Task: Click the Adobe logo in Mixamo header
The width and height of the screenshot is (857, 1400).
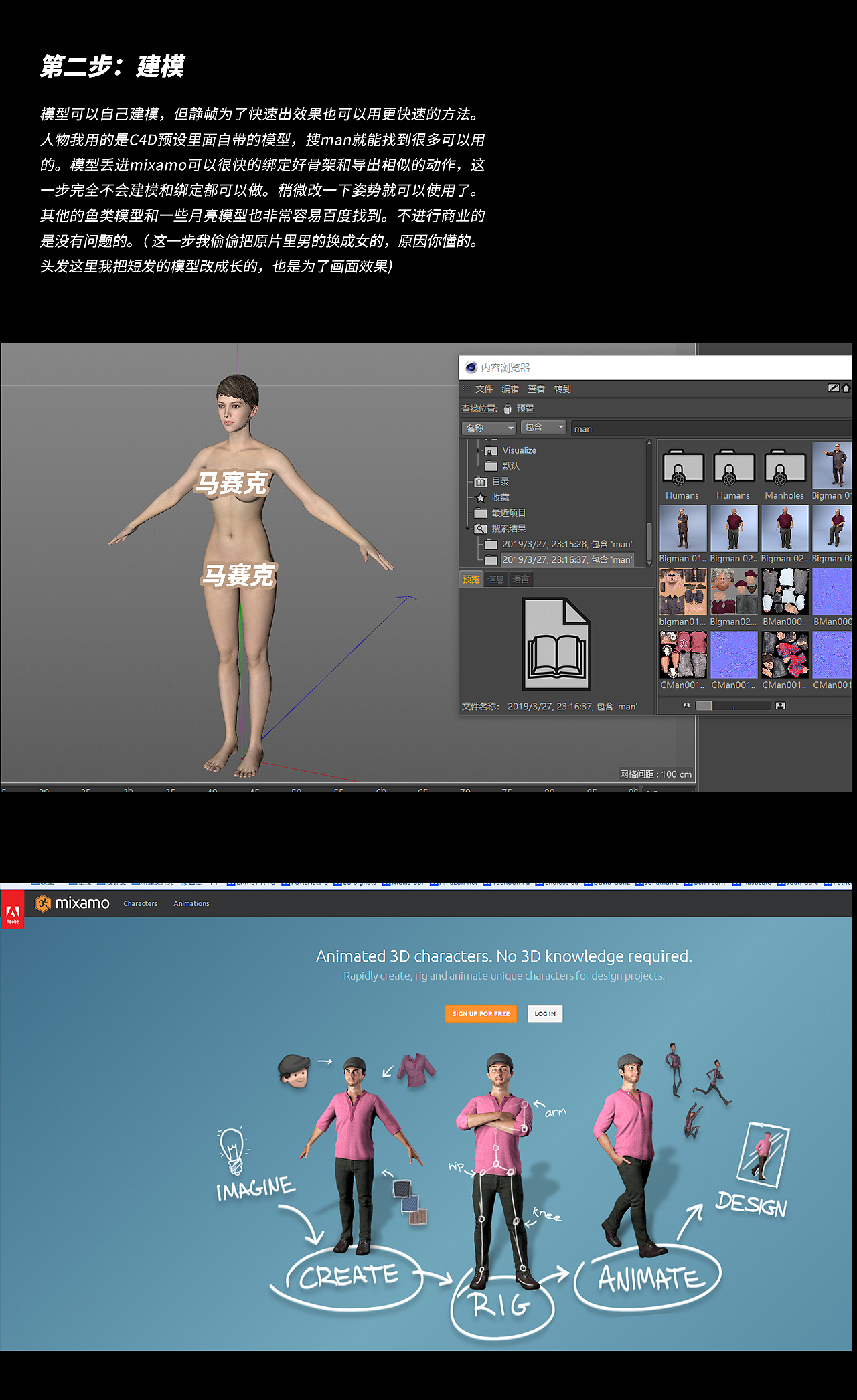Action: pyautogui.click(x=12, y=909)
